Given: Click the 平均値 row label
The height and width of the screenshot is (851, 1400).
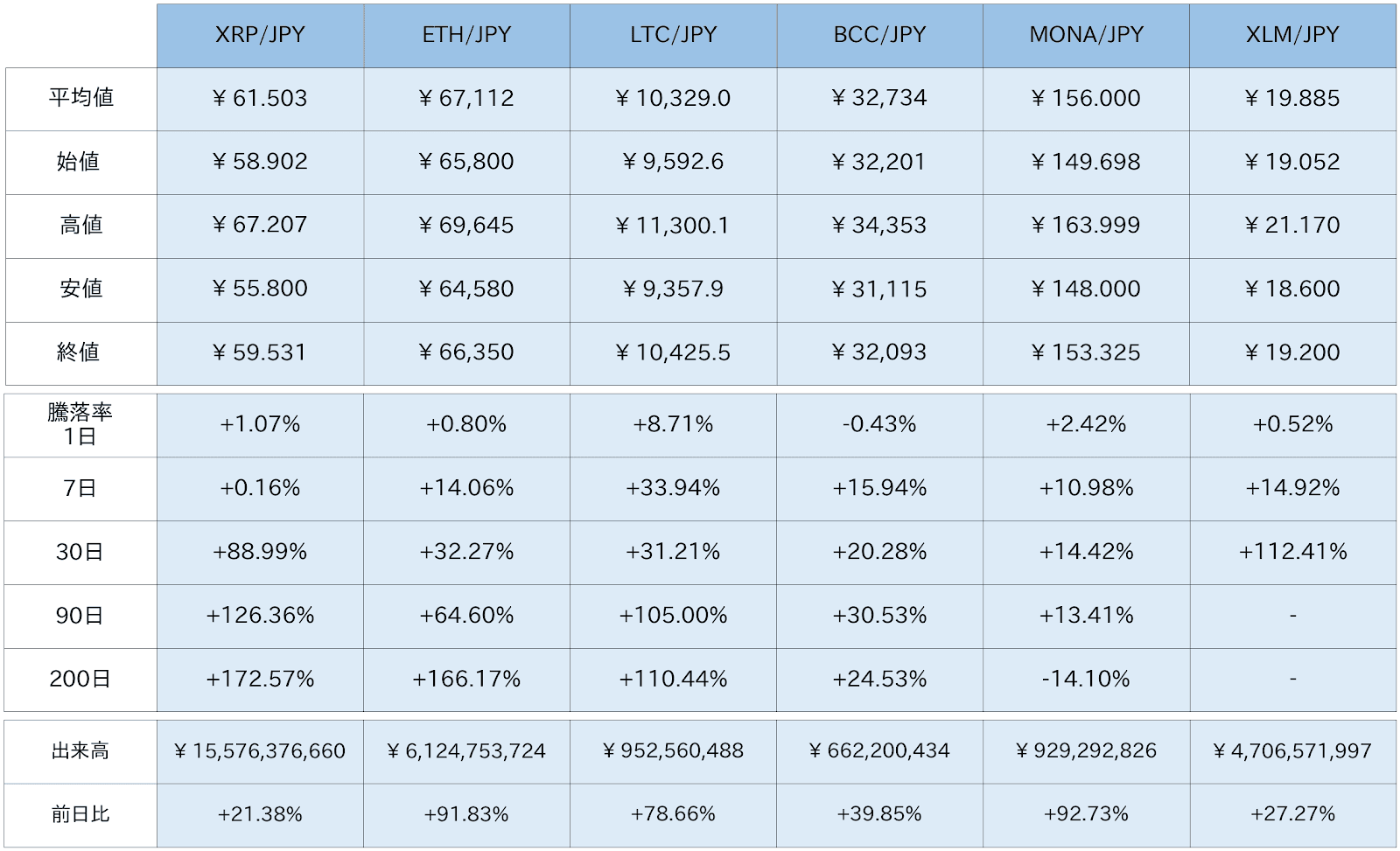Looking at the screenshot, I should 80,98.
